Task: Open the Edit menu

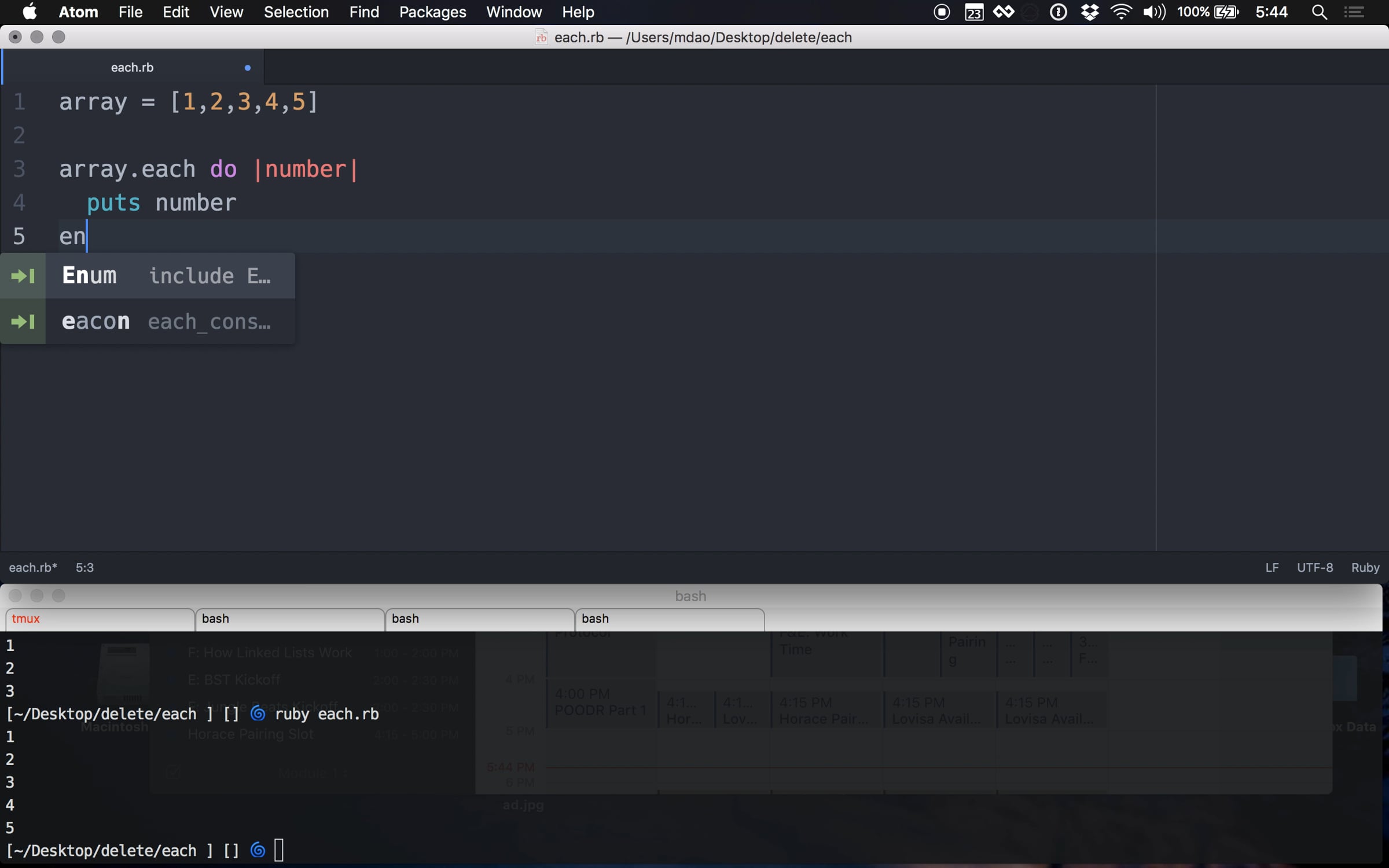Action: click(176, 12)
